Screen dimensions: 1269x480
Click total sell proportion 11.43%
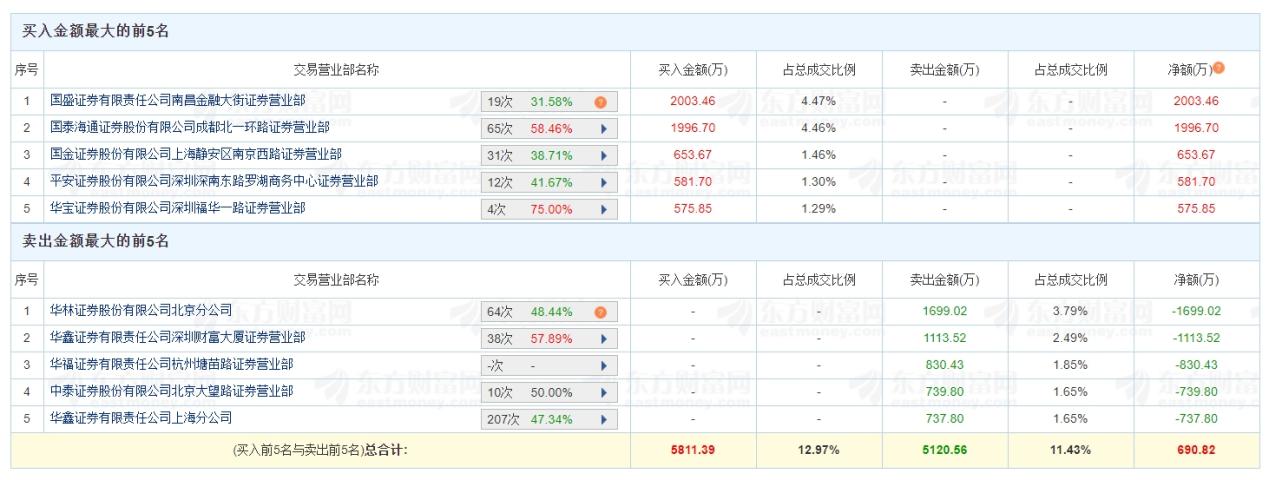point(1070,450)
